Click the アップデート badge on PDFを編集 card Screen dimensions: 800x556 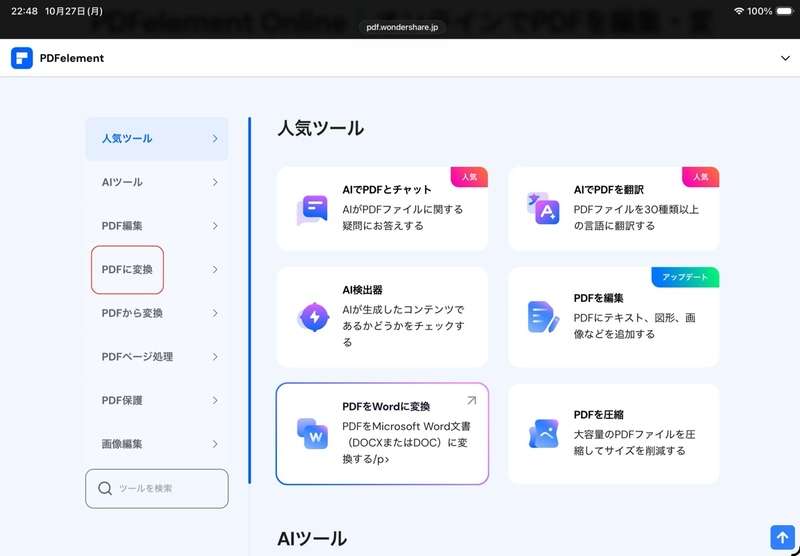point(685,277)
